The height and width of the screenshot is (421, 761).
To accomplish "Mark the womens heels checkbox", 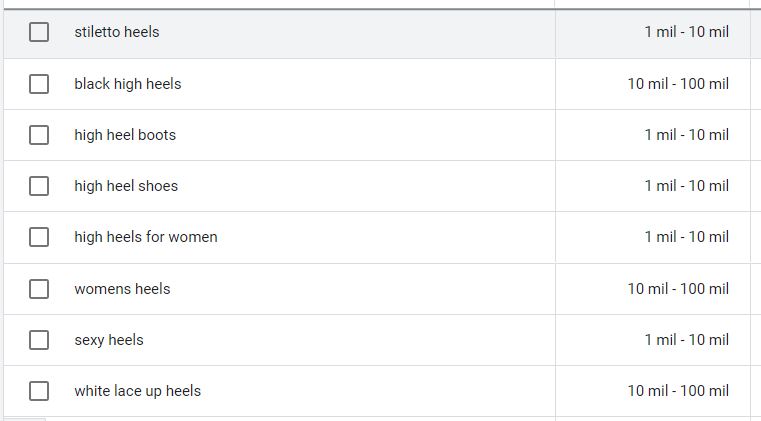I will point(39,289).
